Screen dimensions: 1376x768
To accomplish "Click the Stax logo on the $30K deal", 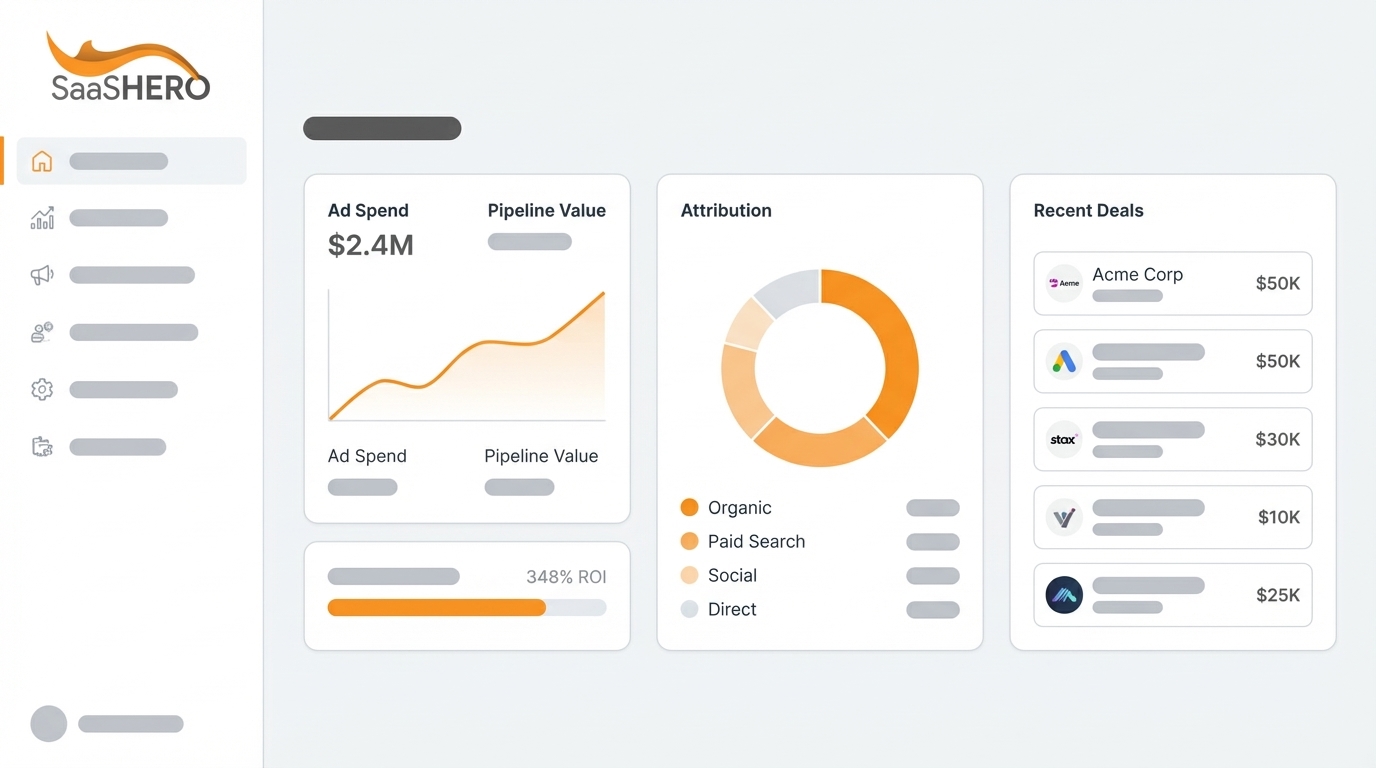I will (1063, 439).
